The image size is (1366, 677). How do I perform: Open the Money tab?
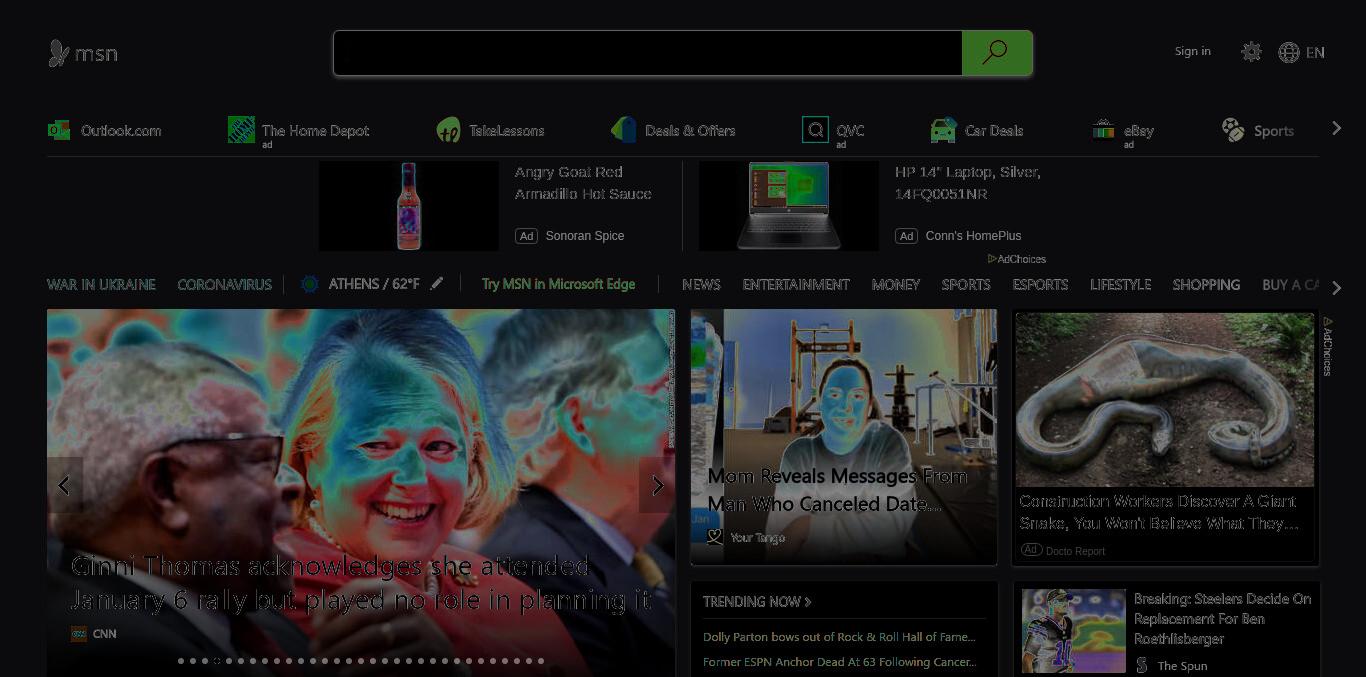(x=895, y=284)
